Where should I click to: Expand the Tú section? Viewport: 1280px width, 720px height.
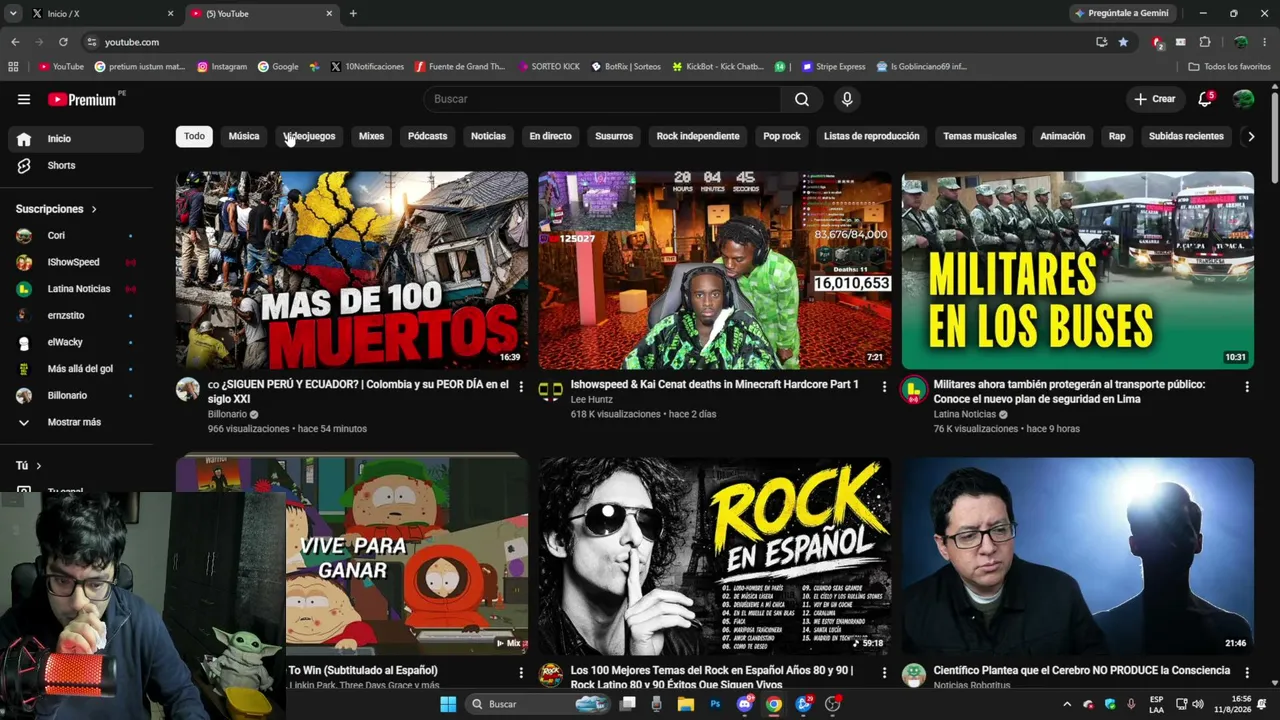pos(29,466)
